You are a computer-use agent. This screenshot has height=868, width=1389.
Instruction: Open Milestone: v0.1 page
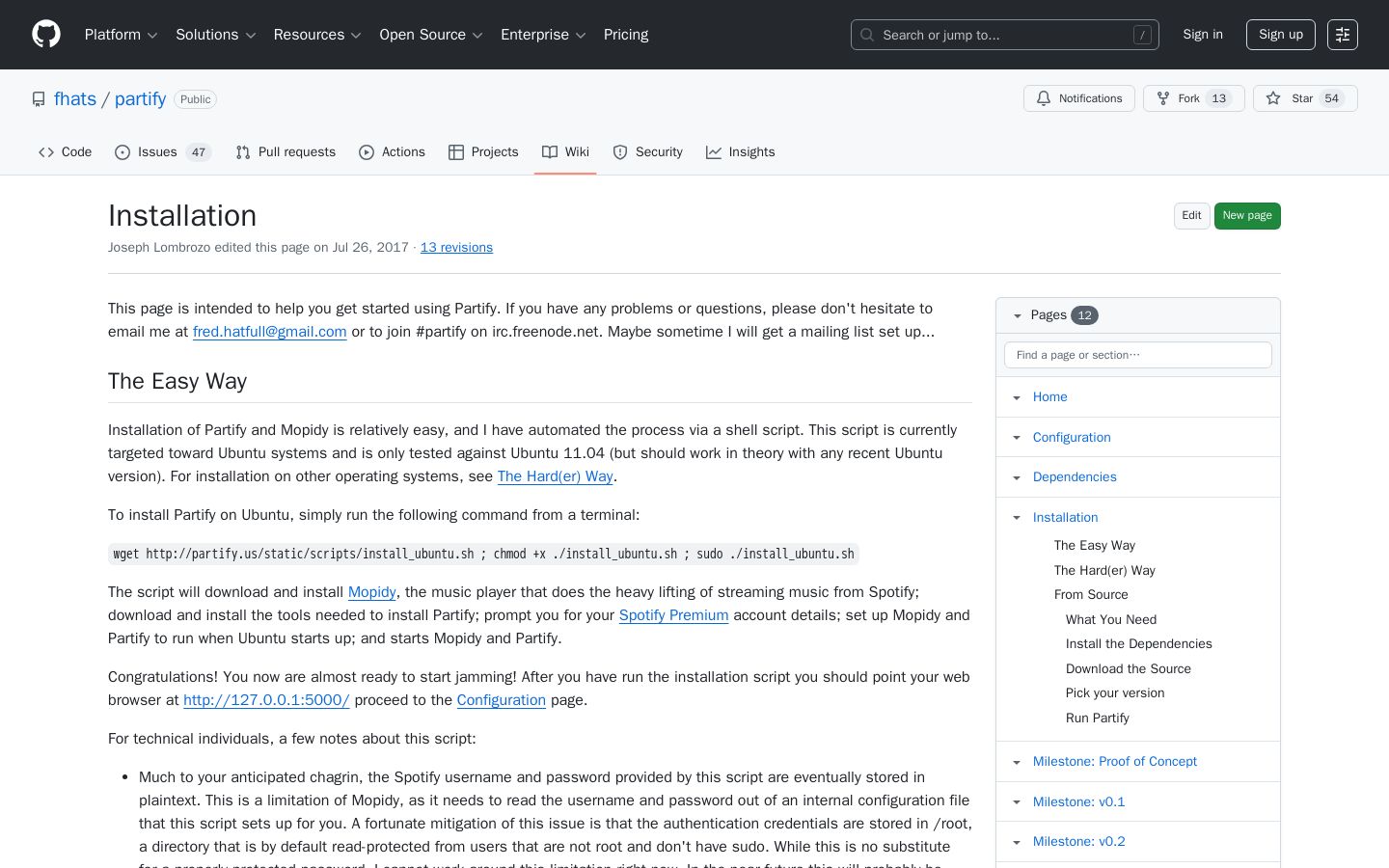(1079, 802)
